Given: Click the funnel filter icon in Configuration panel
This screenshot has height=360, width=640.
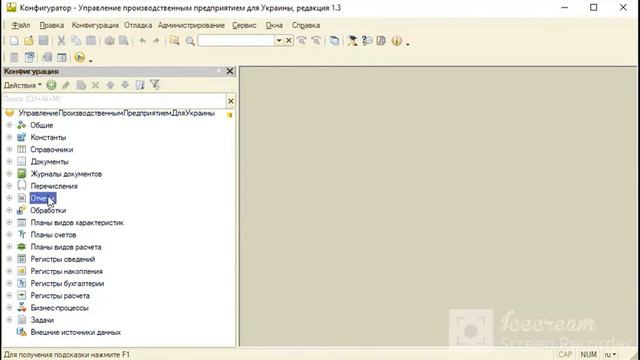Looking at the screenshot, I should [x=154, y=85].
